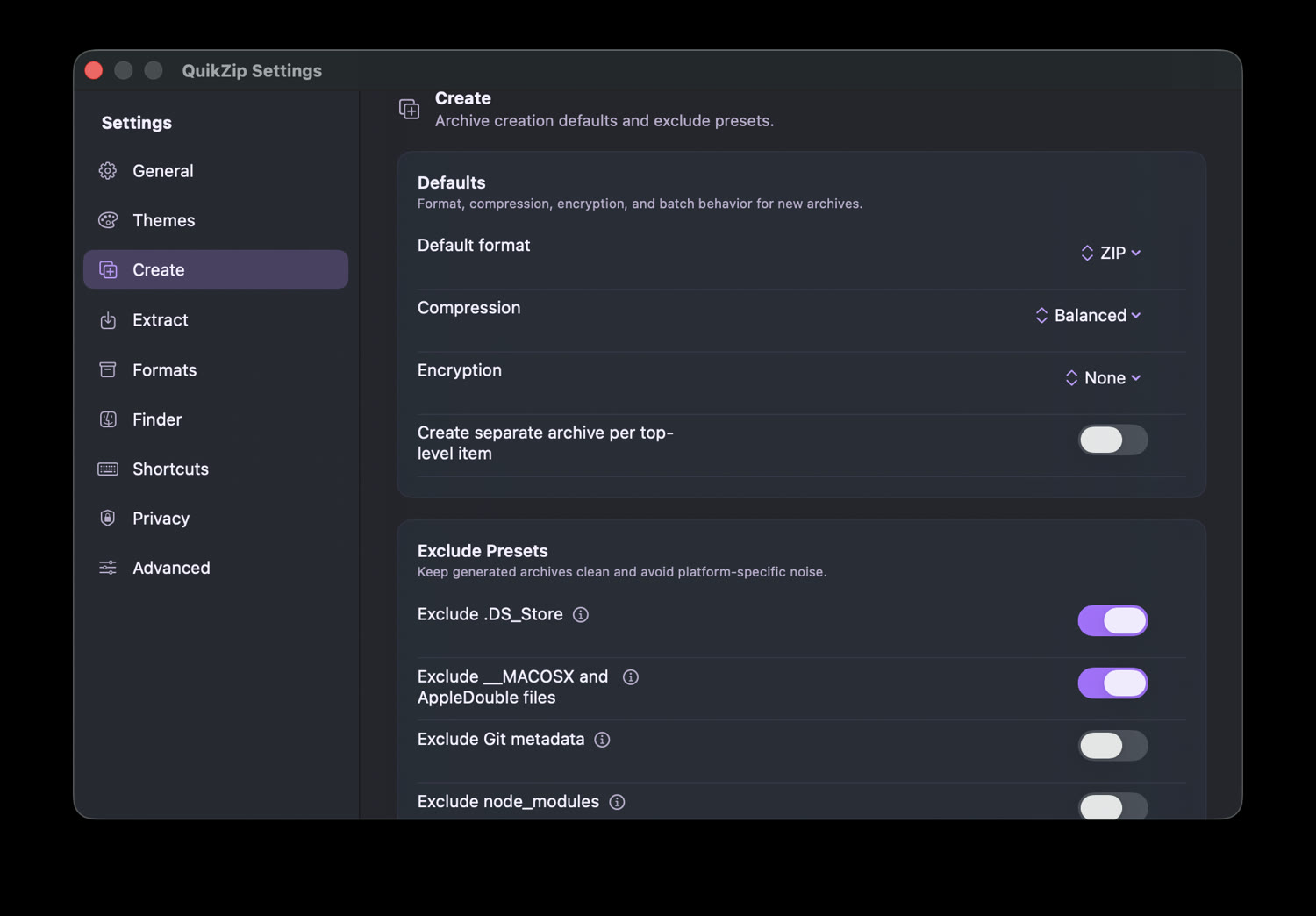Viewport: 1316px width, 916px height.
Task: Click 'Archive creation defaults and exclude presets.' text
Action: click(x=604, y=121)
